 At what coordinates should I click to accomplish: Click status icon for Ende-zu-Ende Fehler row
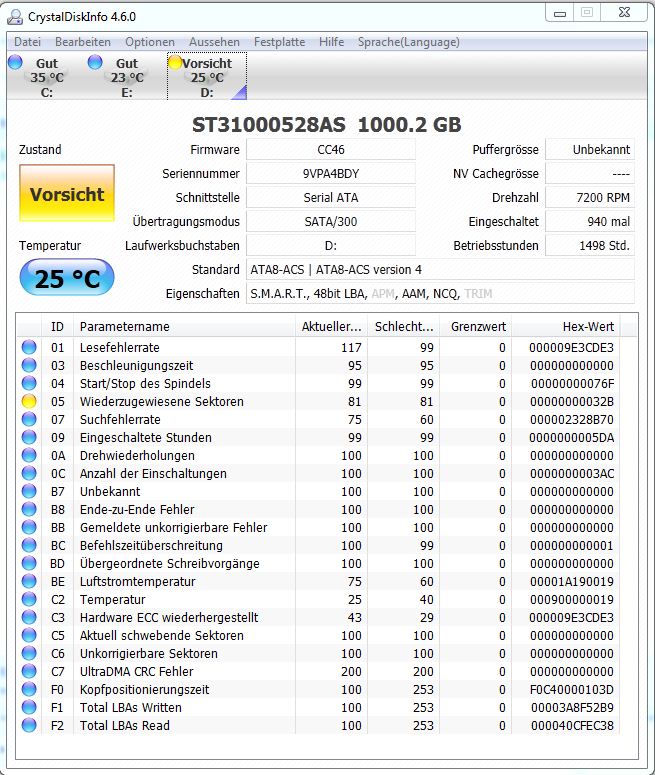tap(29, 509)
